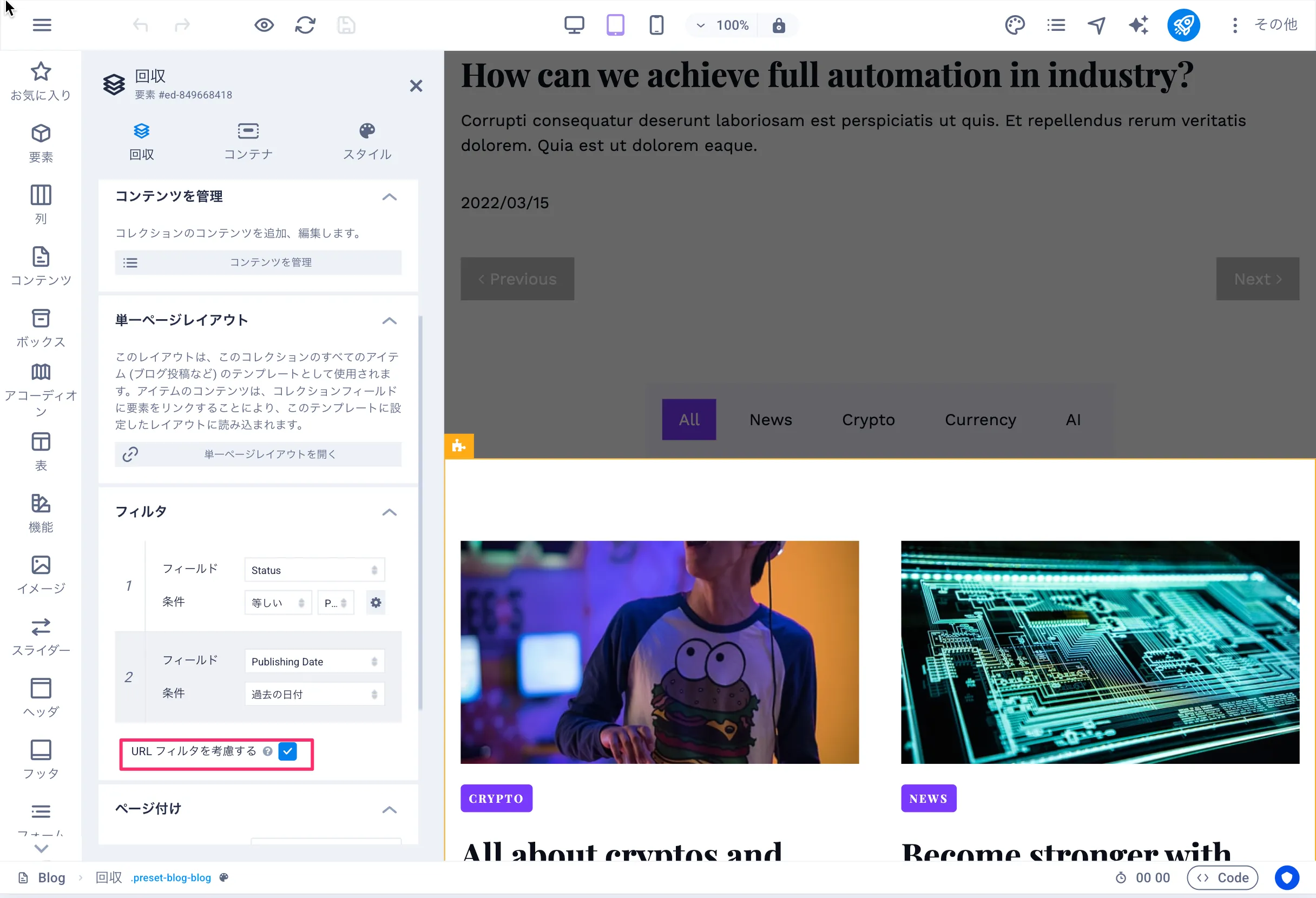Screen dimensions: 1316x898
Task: Switch to desktop viewport icon
Action: point(574,25)
